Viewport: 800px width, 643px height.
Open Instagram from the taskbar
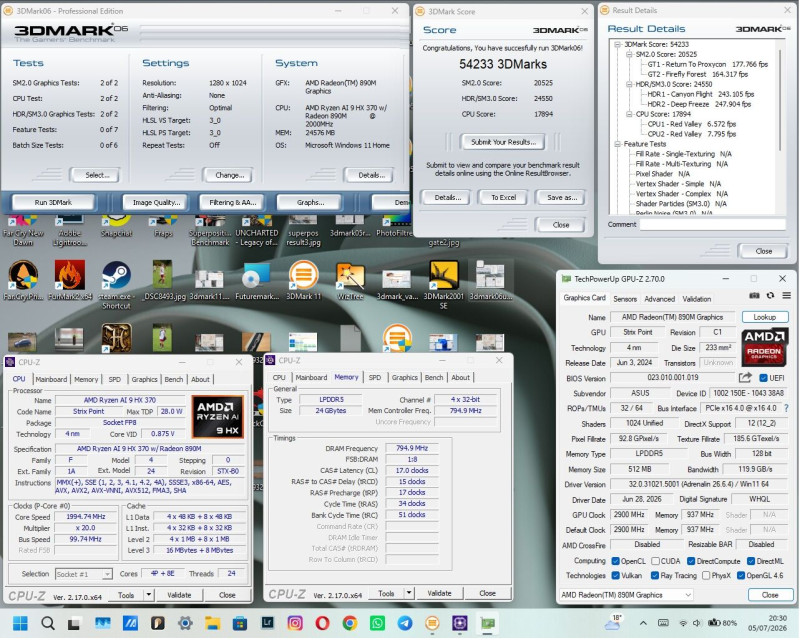click(295, 623)
